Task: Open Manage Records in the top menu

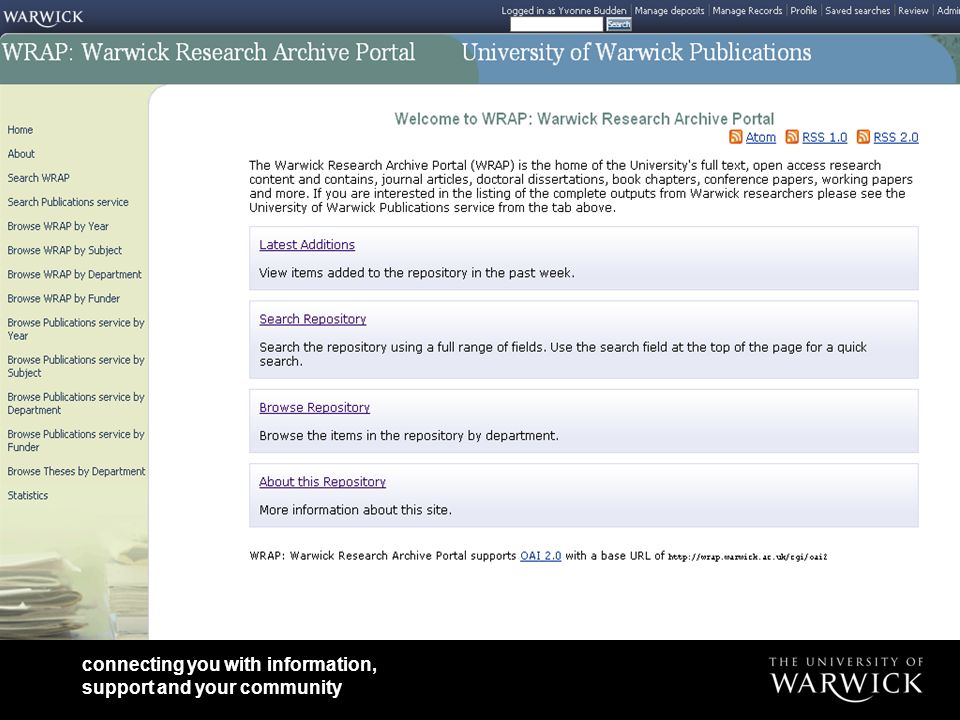Action: click(747, 10)
